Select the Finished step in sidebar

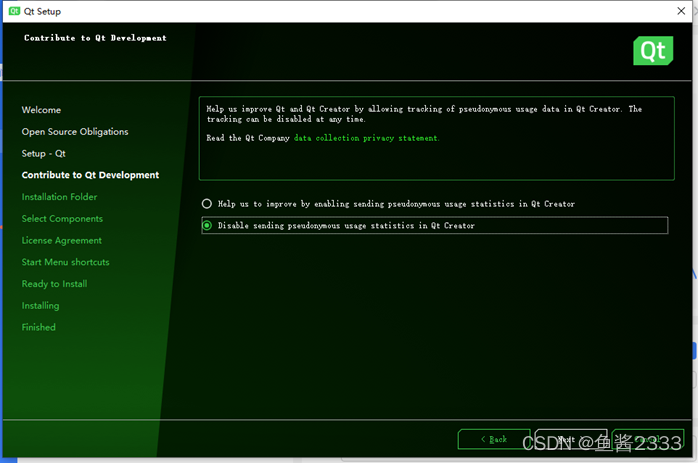38,327
